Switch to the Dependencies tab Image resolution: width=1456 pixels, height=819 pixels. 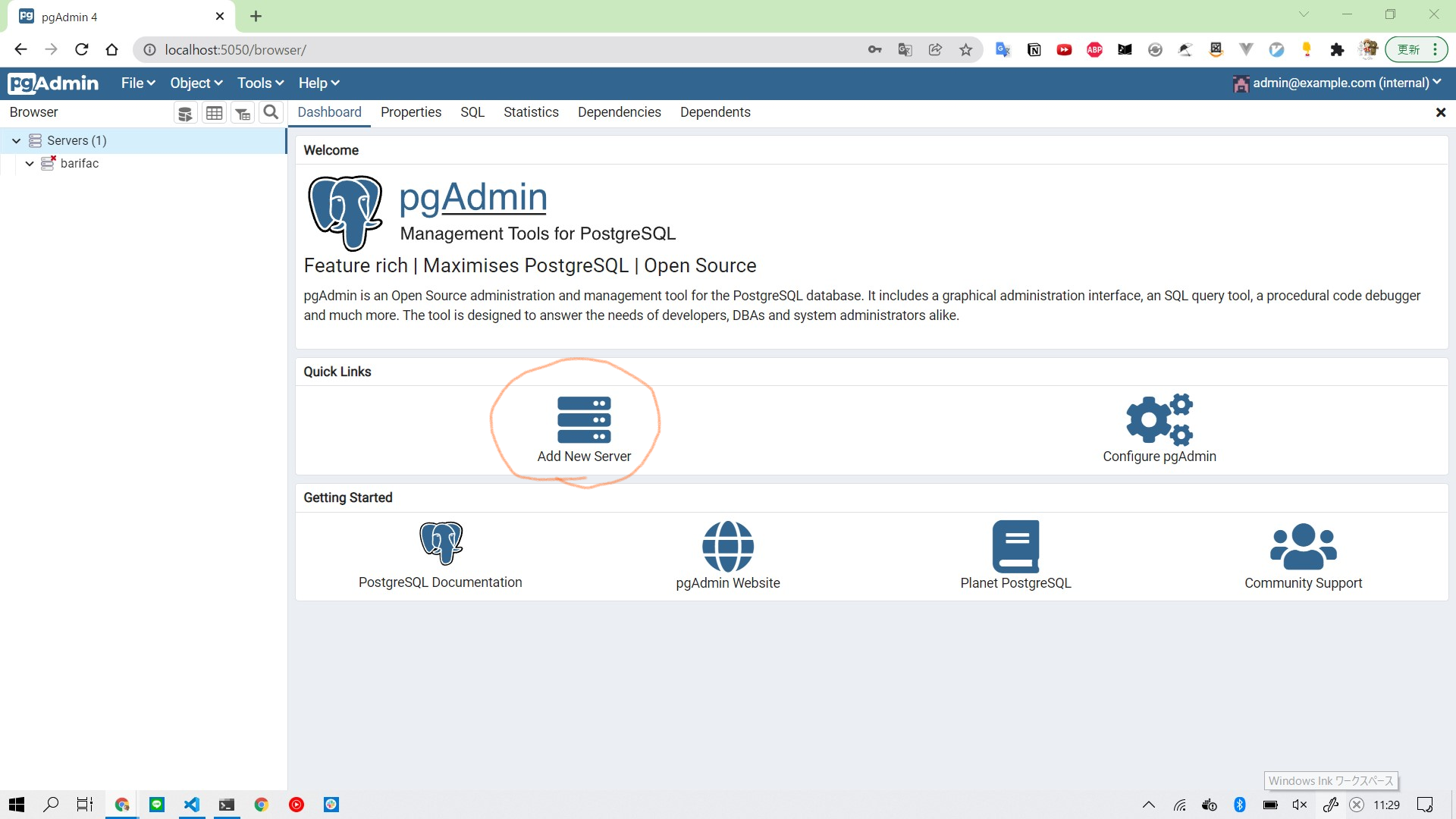pyautogui.click(x=620, y=112)
